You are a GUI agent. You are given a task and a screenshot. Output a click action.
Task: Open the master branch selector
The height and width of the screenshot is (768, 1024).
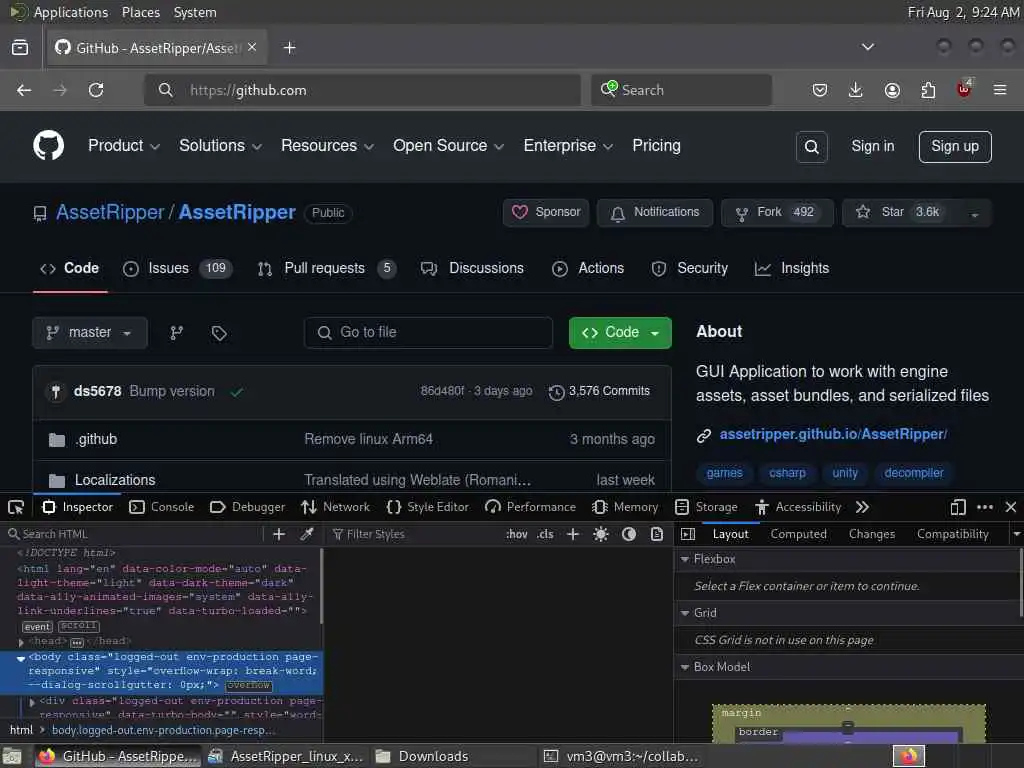point(89,333)
